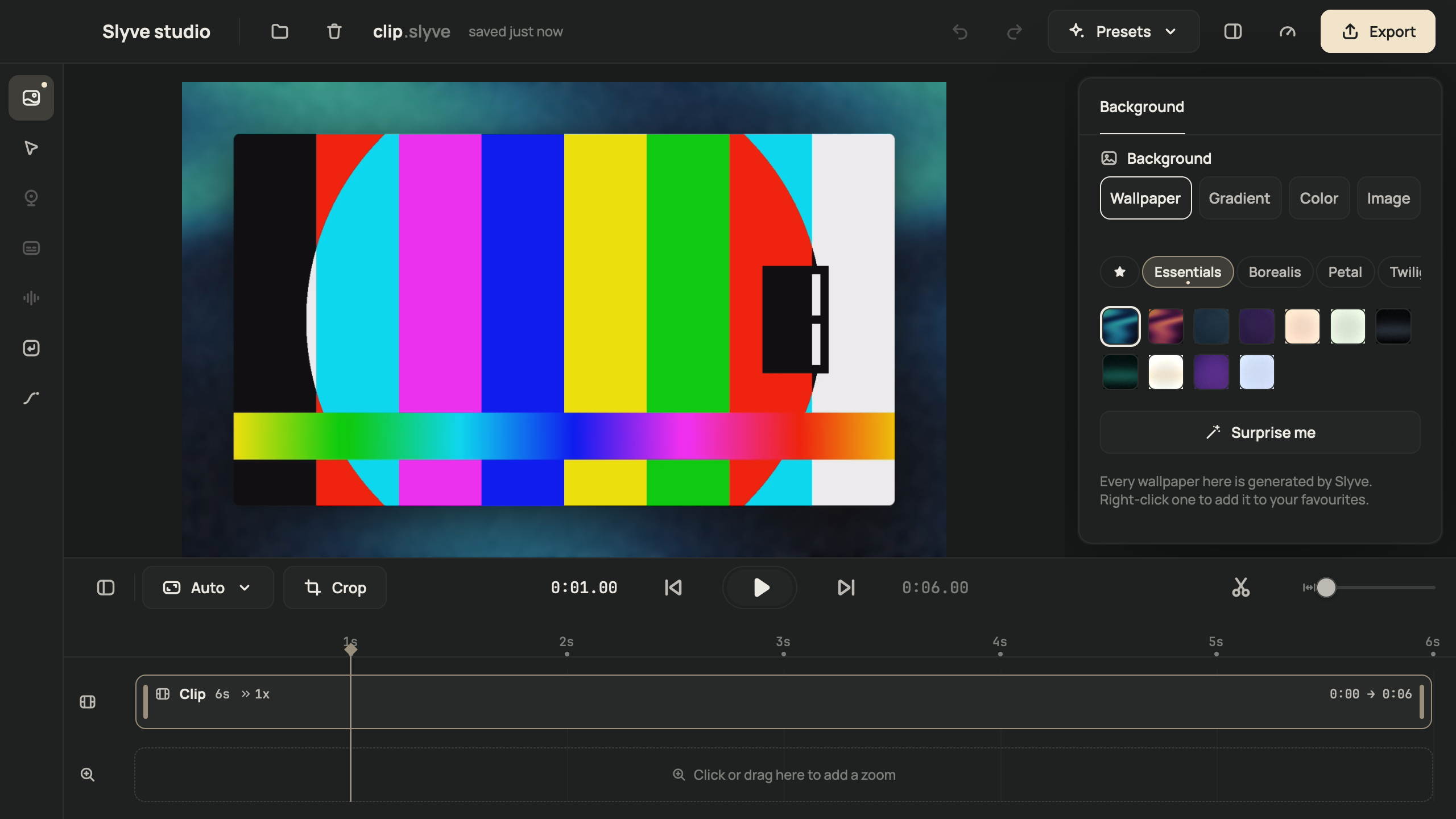Click the clip's right trim handle

(x=1421, y=702)
